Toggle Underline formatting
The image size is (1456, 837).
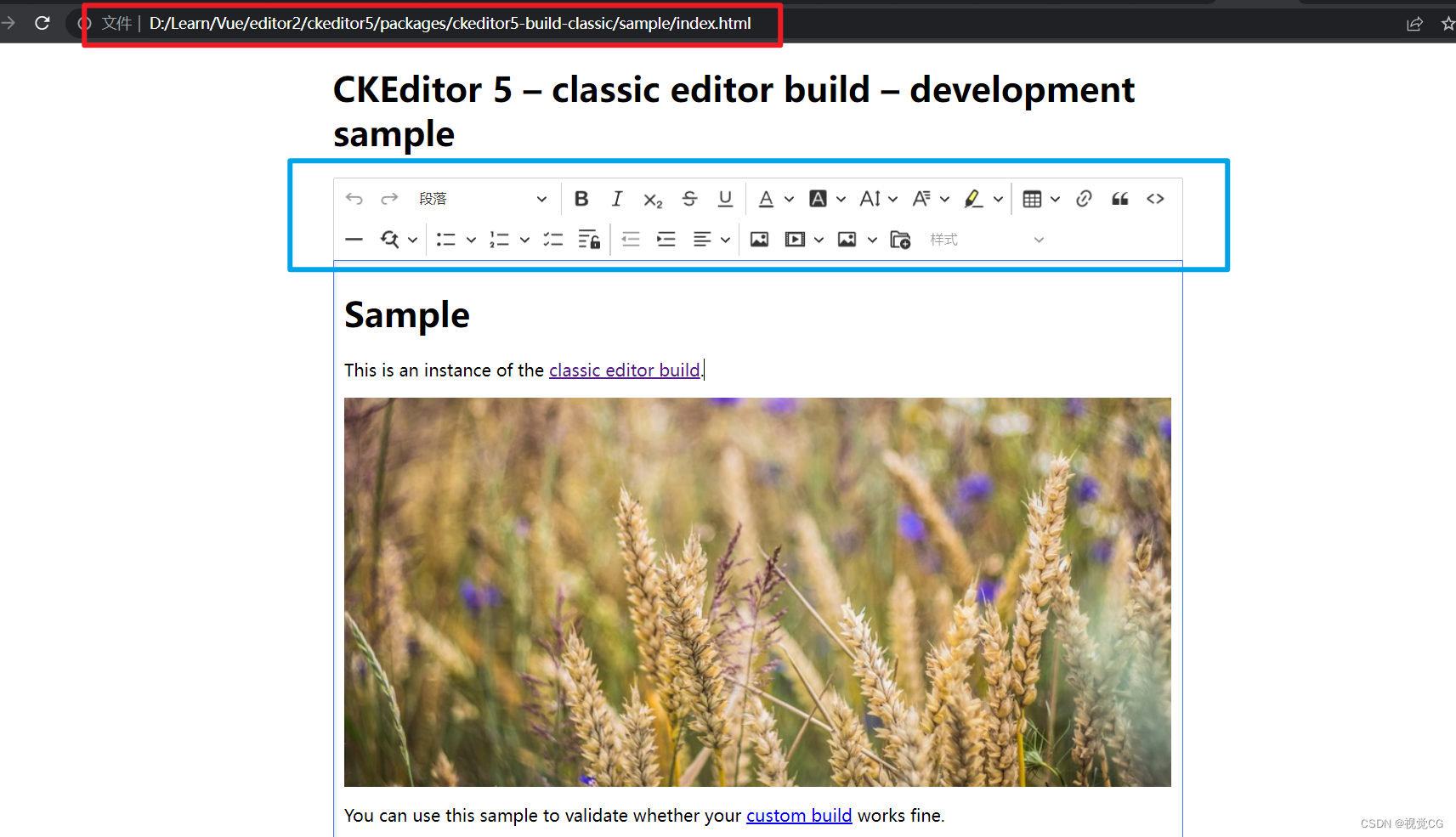725,199
